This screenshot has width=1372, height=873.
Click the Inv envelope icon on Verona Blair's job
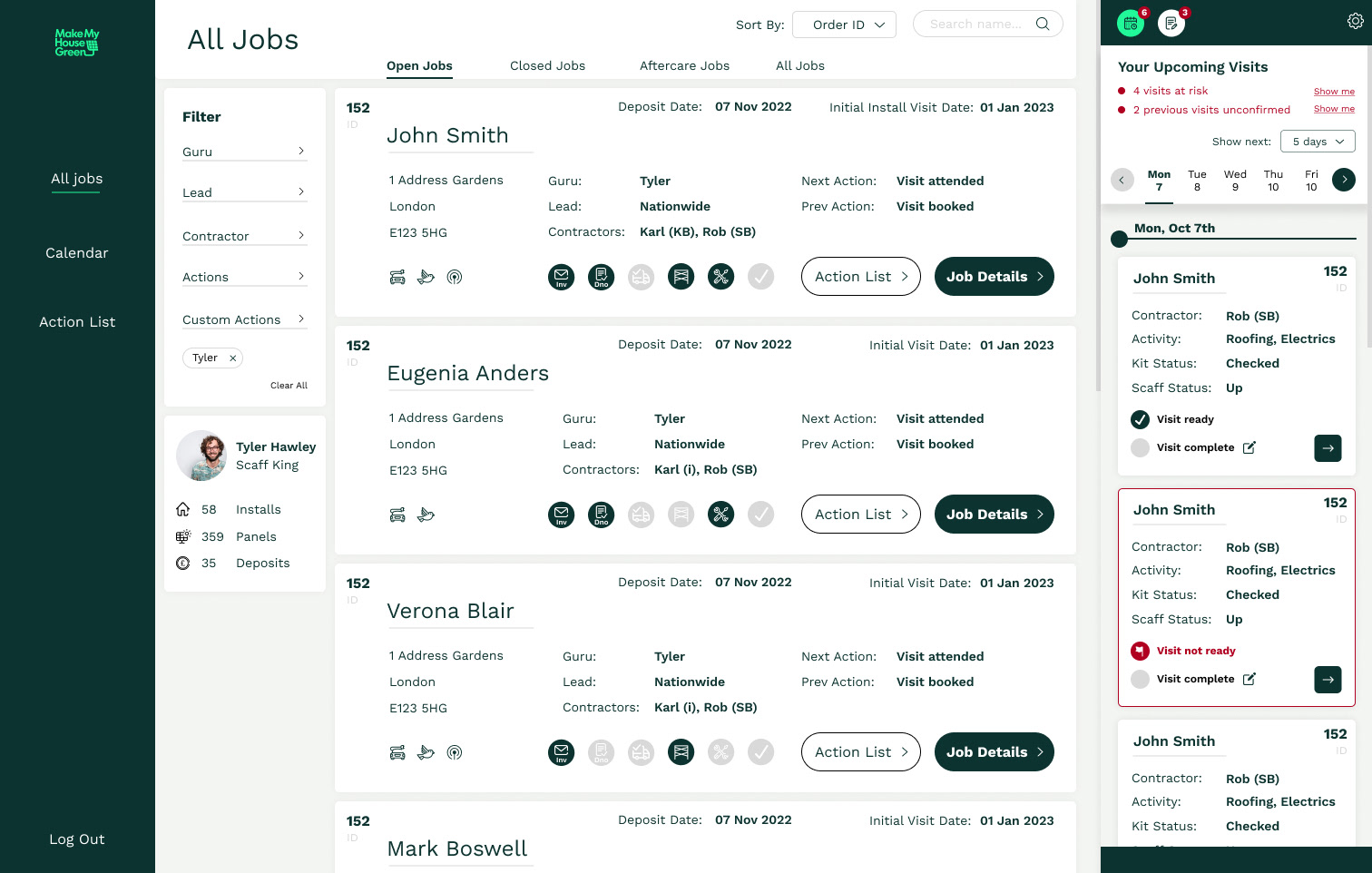click(x=562, y=752)
